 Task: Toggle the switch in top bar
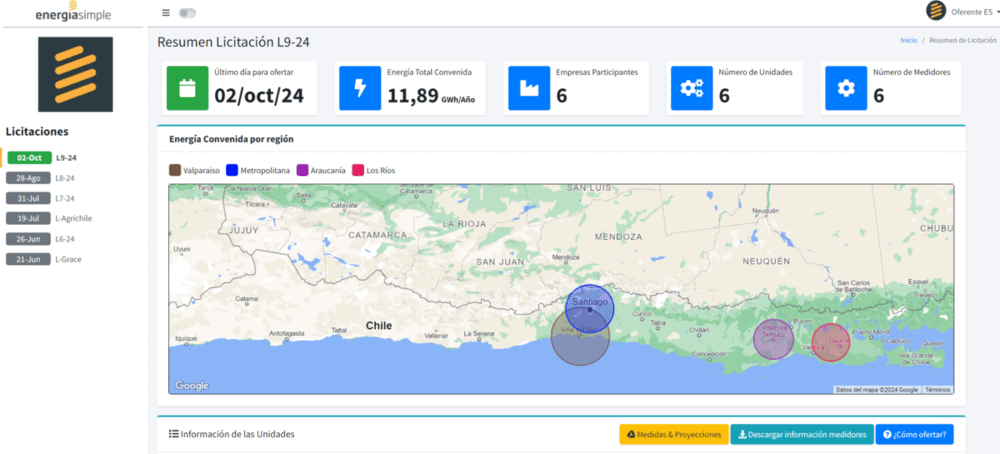pyautogui.click(x=187, y=13)
